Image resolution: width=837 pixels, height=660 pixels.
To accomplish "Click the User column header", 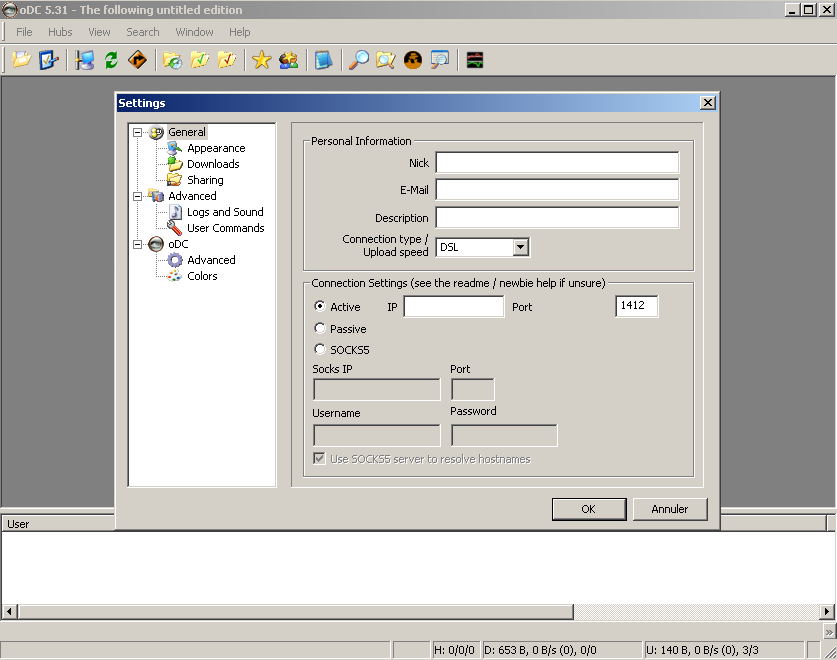I will pos(59,524).
